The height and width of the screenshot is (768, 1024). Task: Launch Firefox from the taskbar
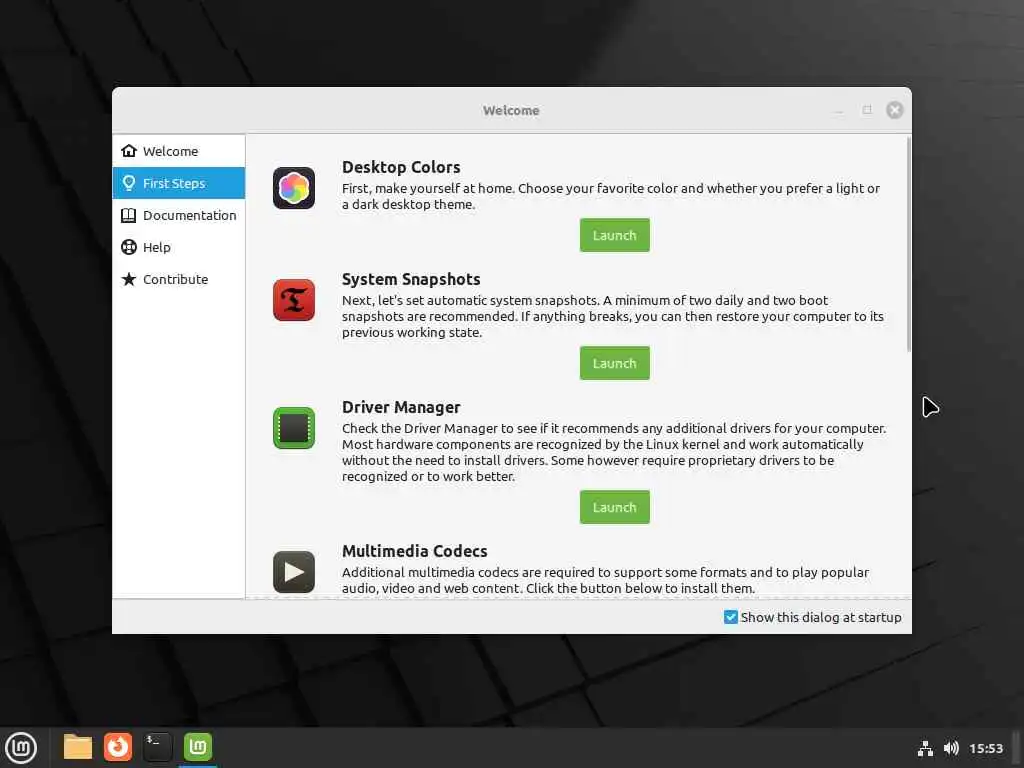click(x=118, y=747)
